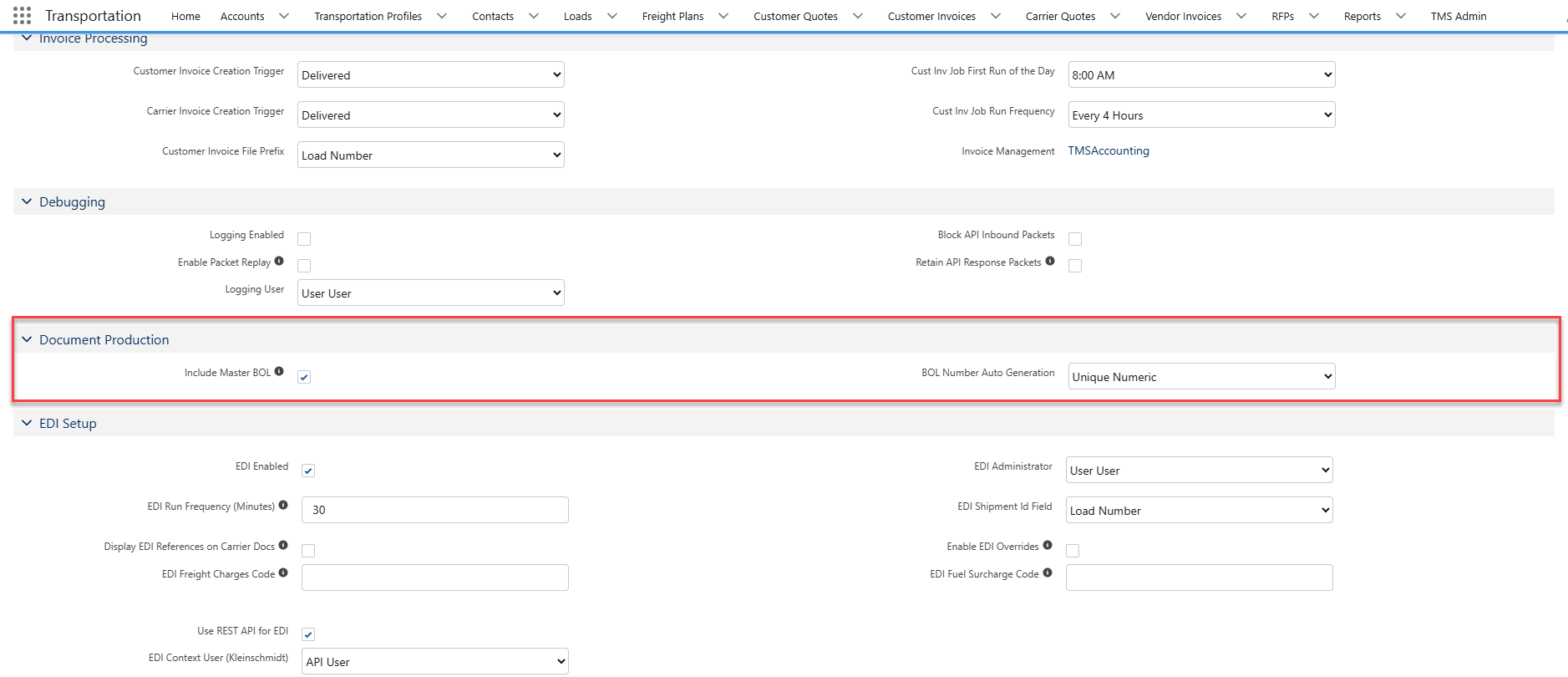Show info tooltip for EDI Freight Charges Code

pos(283,573)
